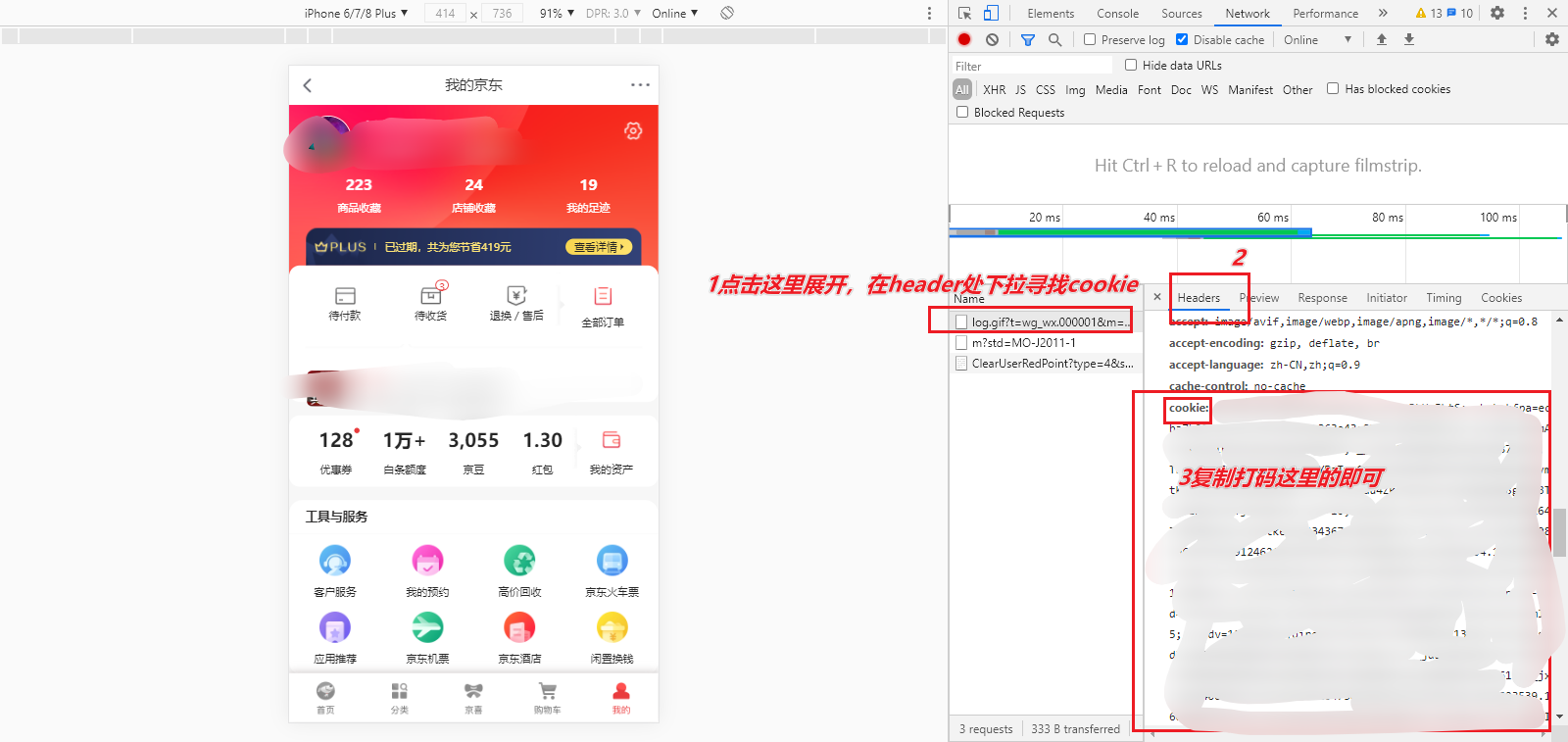1568x742 pixels.
Task: Toggle the network filter funnel icon
Action: [1027, 40]
